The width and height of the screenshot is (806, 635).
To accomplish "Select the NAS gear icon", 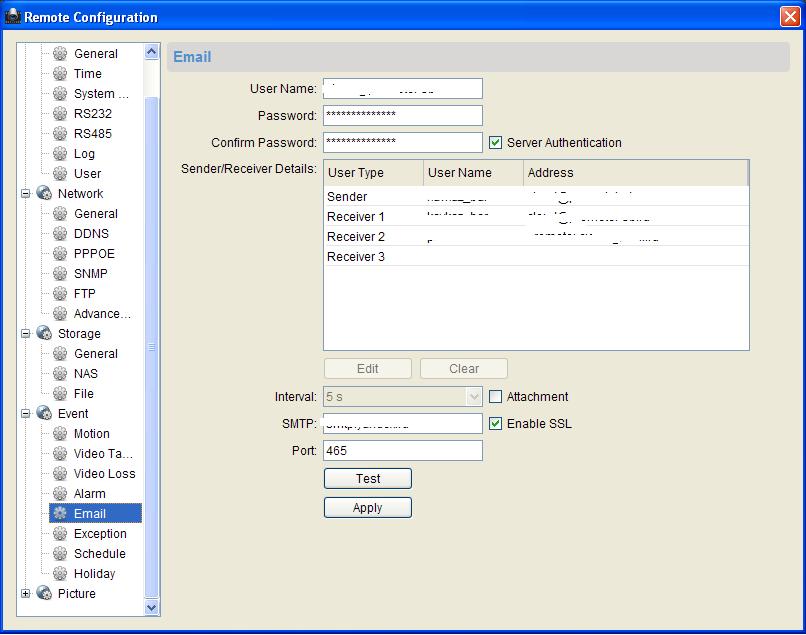I will click(x=60, y=374).
